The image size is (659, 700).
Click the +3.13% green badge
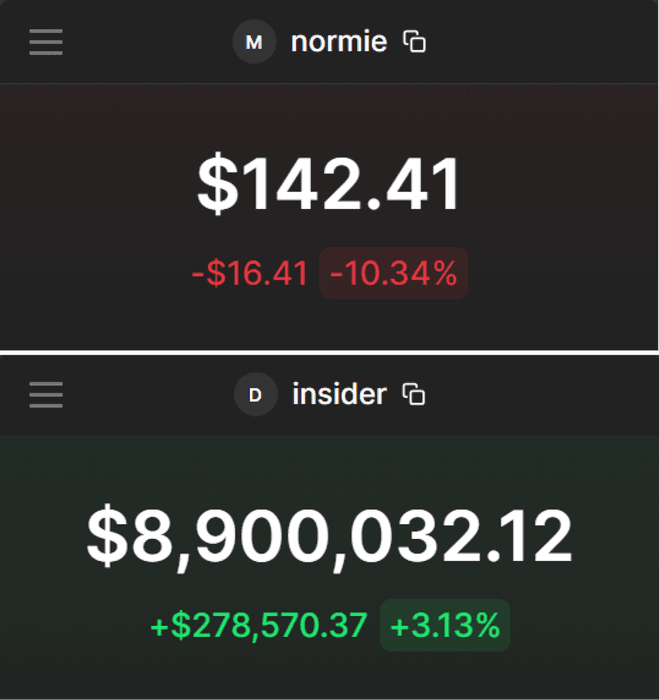pyautogui.click(x=445, y=625)
